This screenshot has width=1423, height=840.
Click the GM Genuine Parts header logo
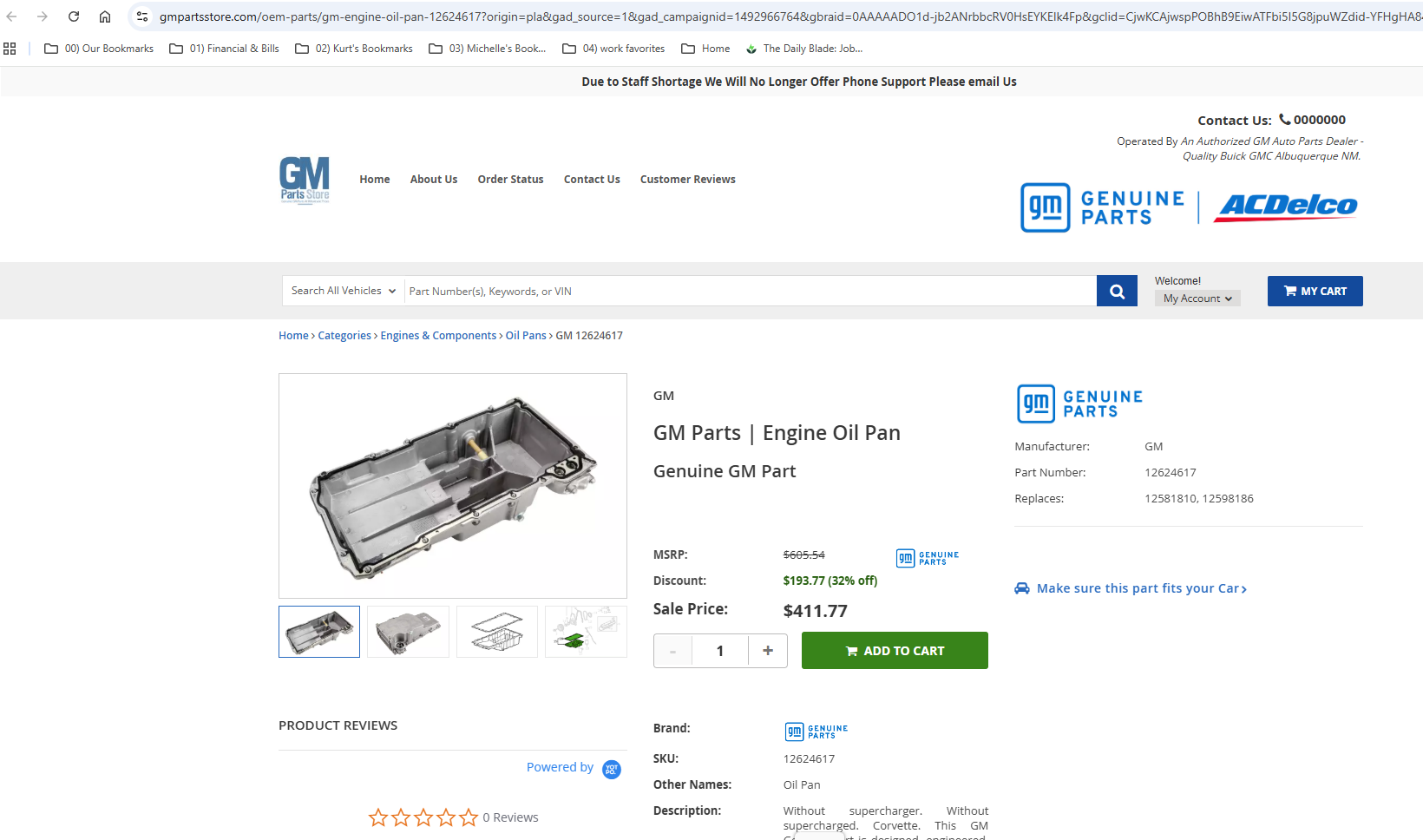[x=1103, y=207]
